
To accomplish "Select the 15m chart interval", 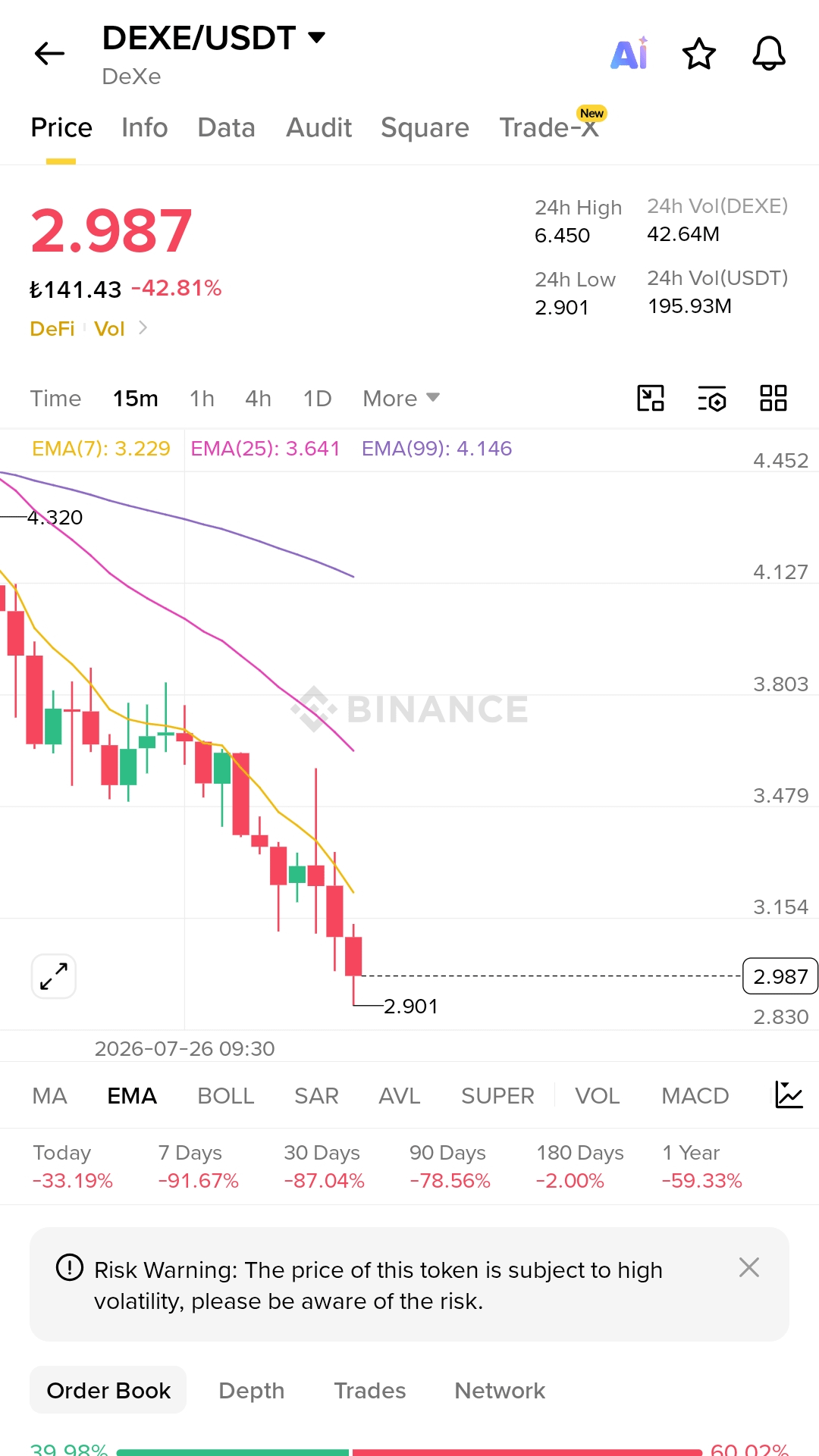I will coord(136,399).
